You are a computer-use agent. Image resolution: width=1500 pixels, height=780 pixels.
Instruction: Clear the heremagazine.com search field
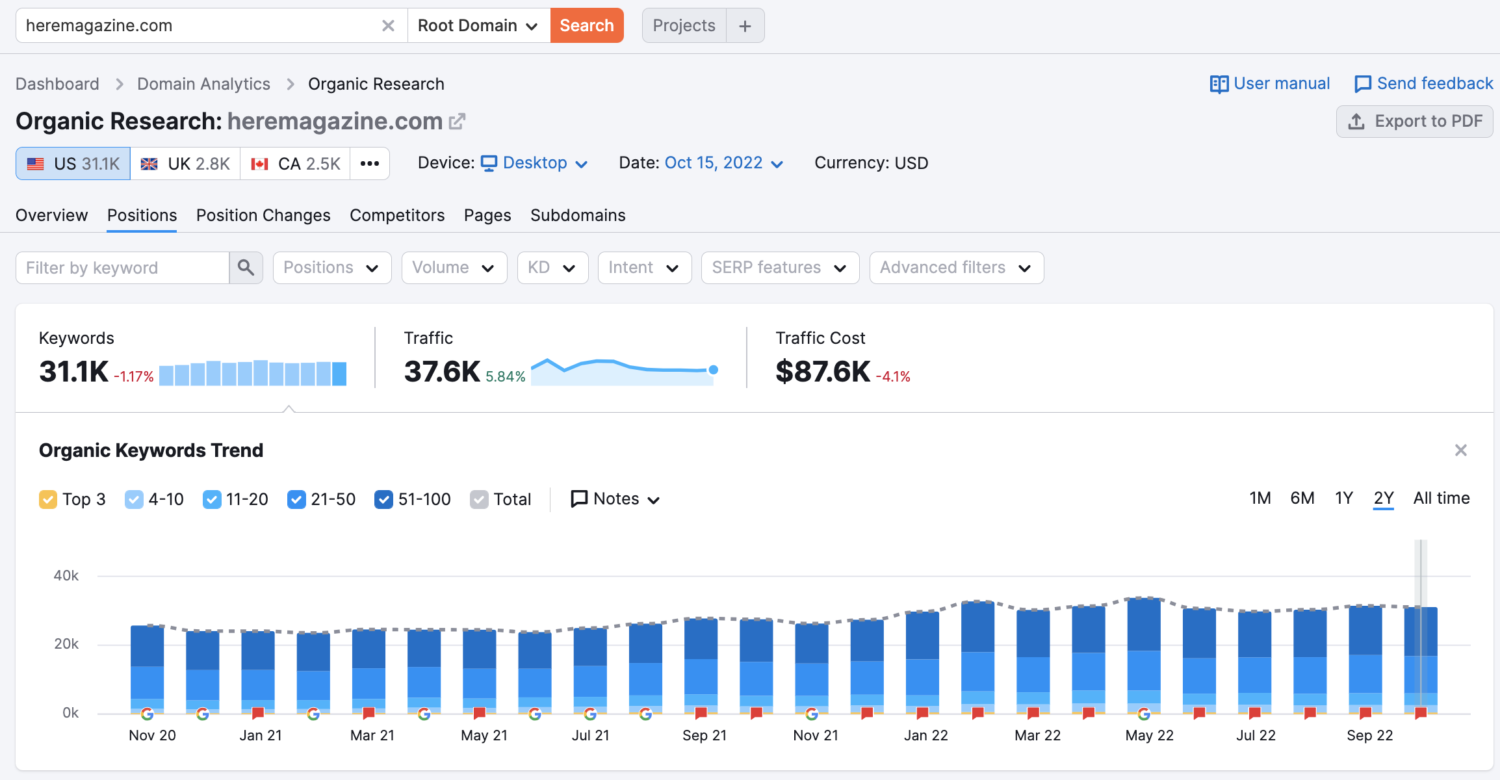[x=388, y=26]
